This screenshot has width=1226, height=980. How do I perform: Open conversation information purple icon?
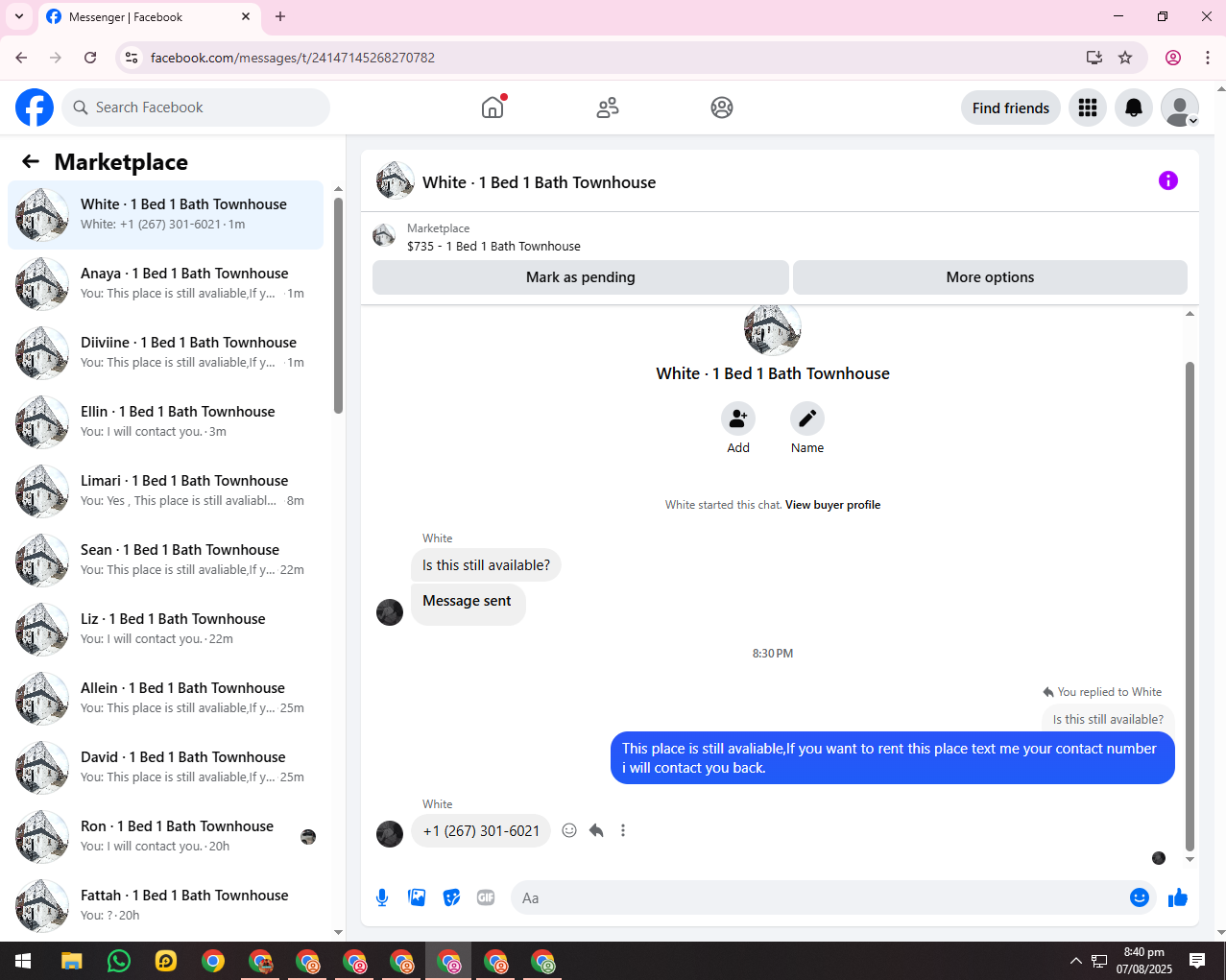click(x=1168, y=180)
